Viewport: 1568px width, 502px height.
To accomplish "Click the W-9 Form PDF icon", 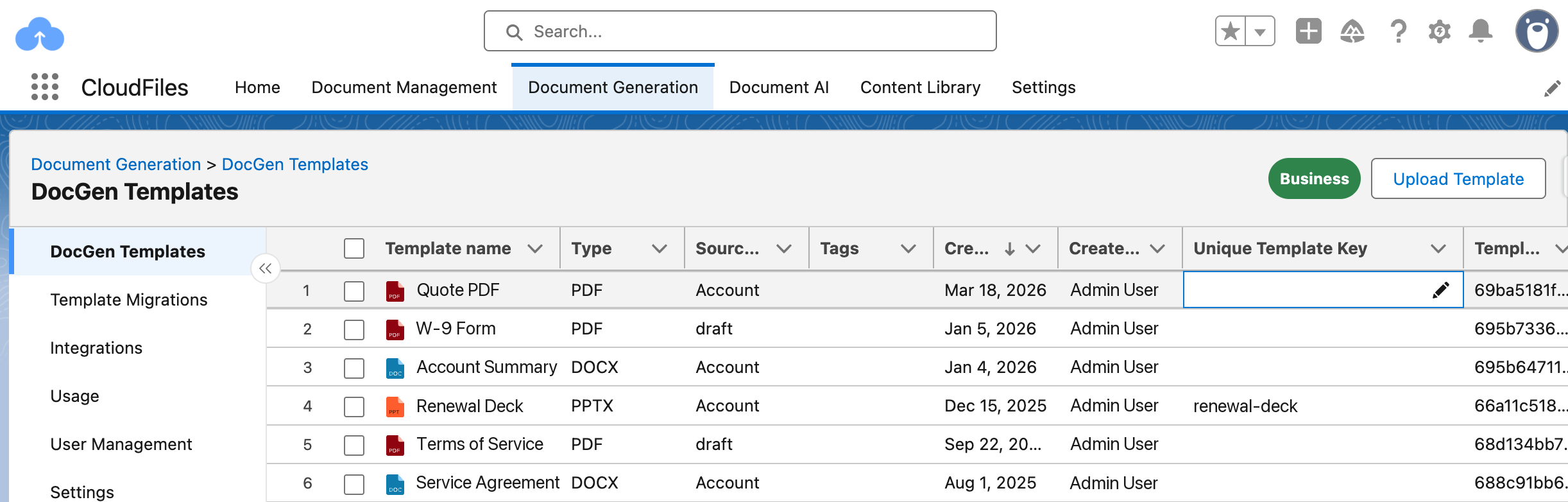I will coord(395,329).
